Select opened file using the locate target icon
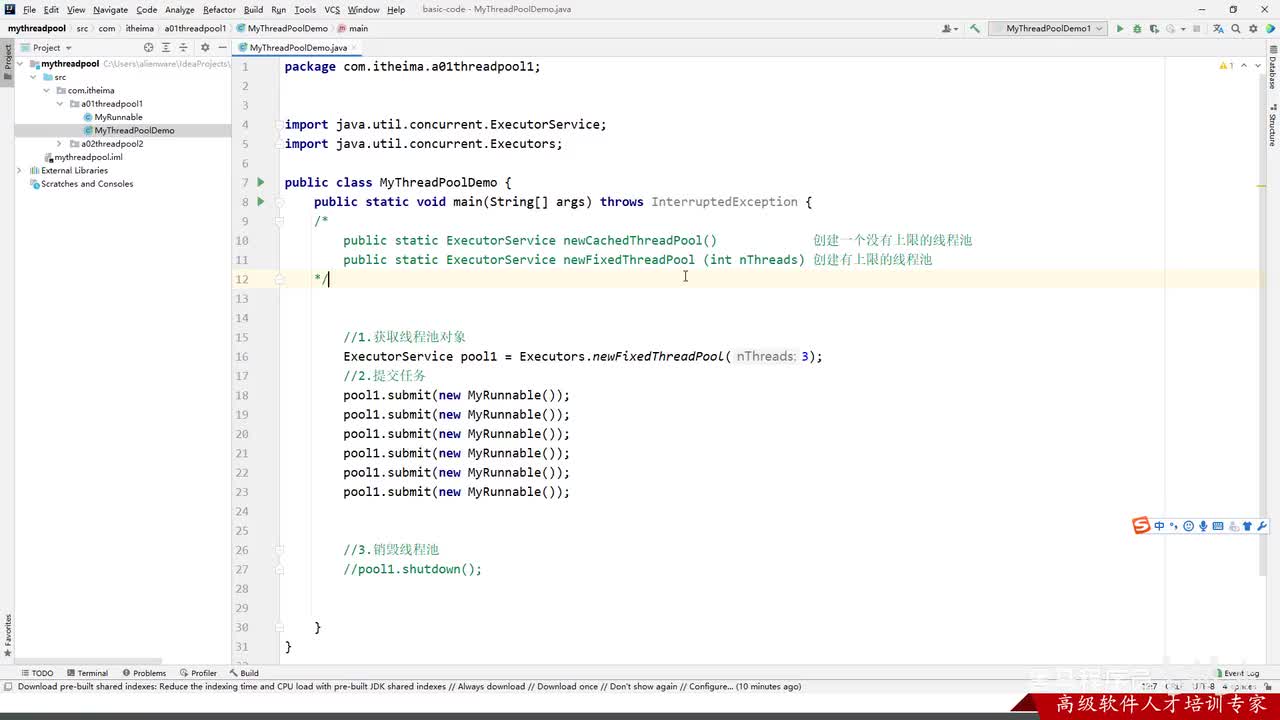Screen dimensions: 1280x720 pyautogui.click(x=149, y=47)
